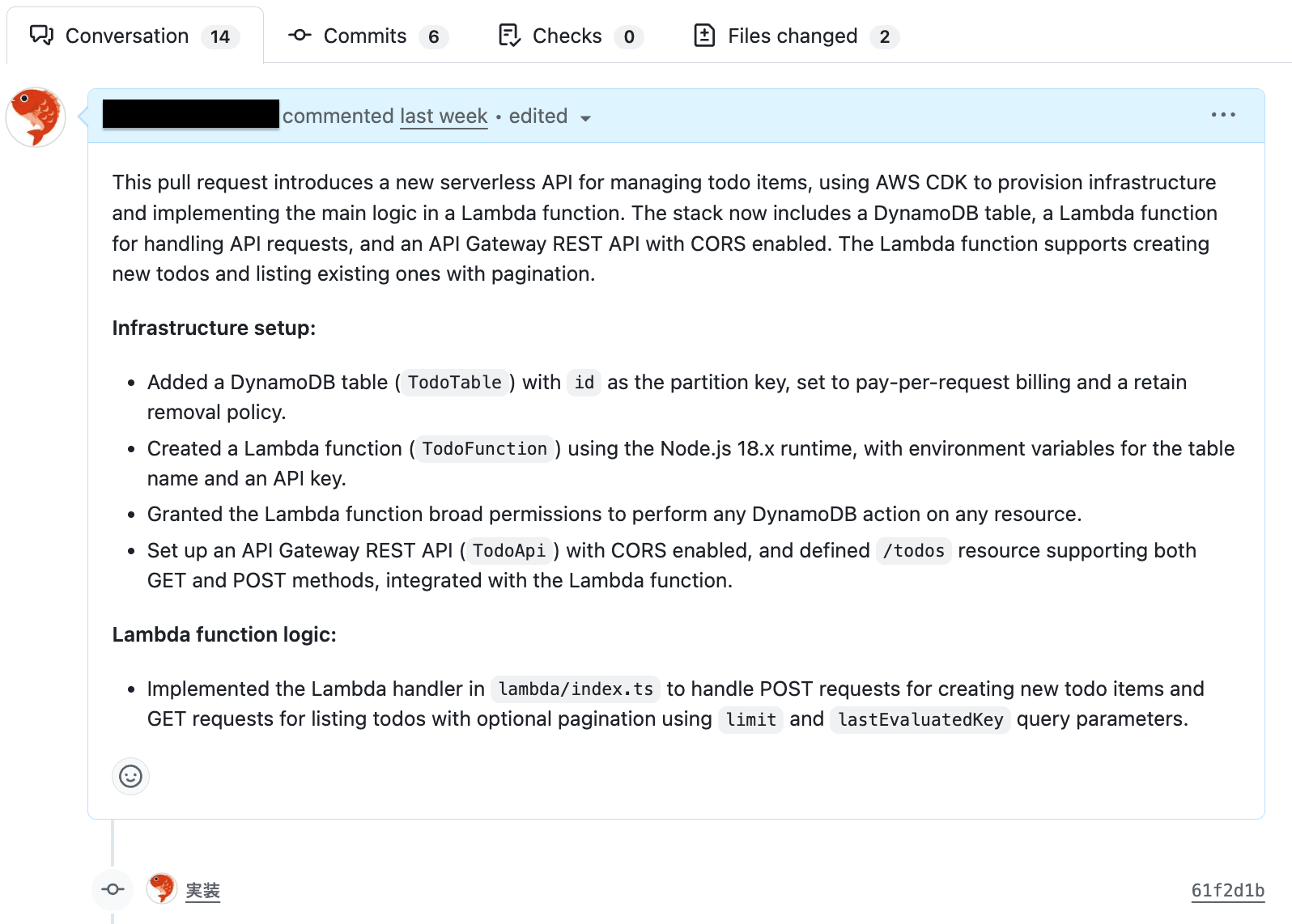
Task: Click the dropdown caret next to "edited"
Action: pyautogui.click(x=585, y=118)
